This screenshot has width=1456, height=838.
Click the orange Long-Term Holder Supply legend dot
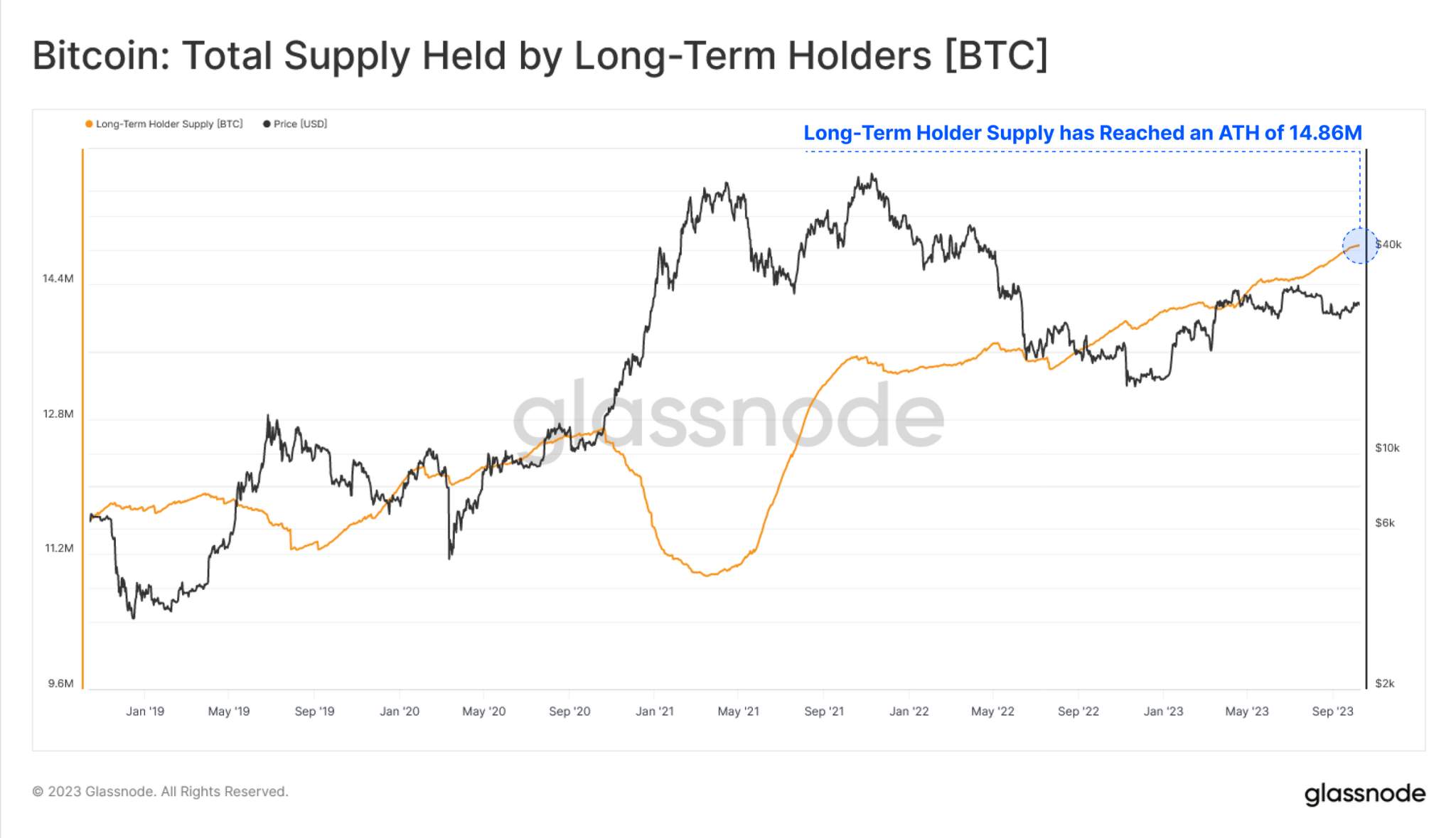(89, 124)
